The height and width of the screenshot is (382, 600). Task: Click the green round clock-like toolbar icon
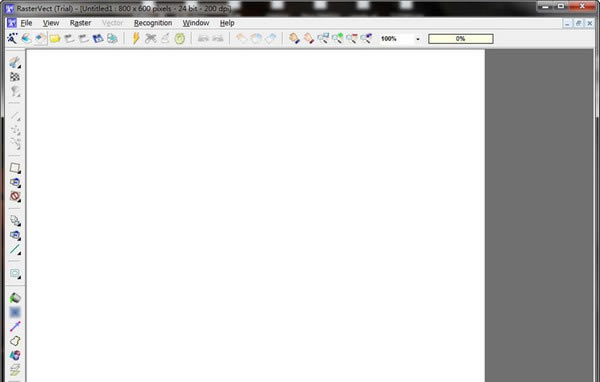click(x=179, y=38)
